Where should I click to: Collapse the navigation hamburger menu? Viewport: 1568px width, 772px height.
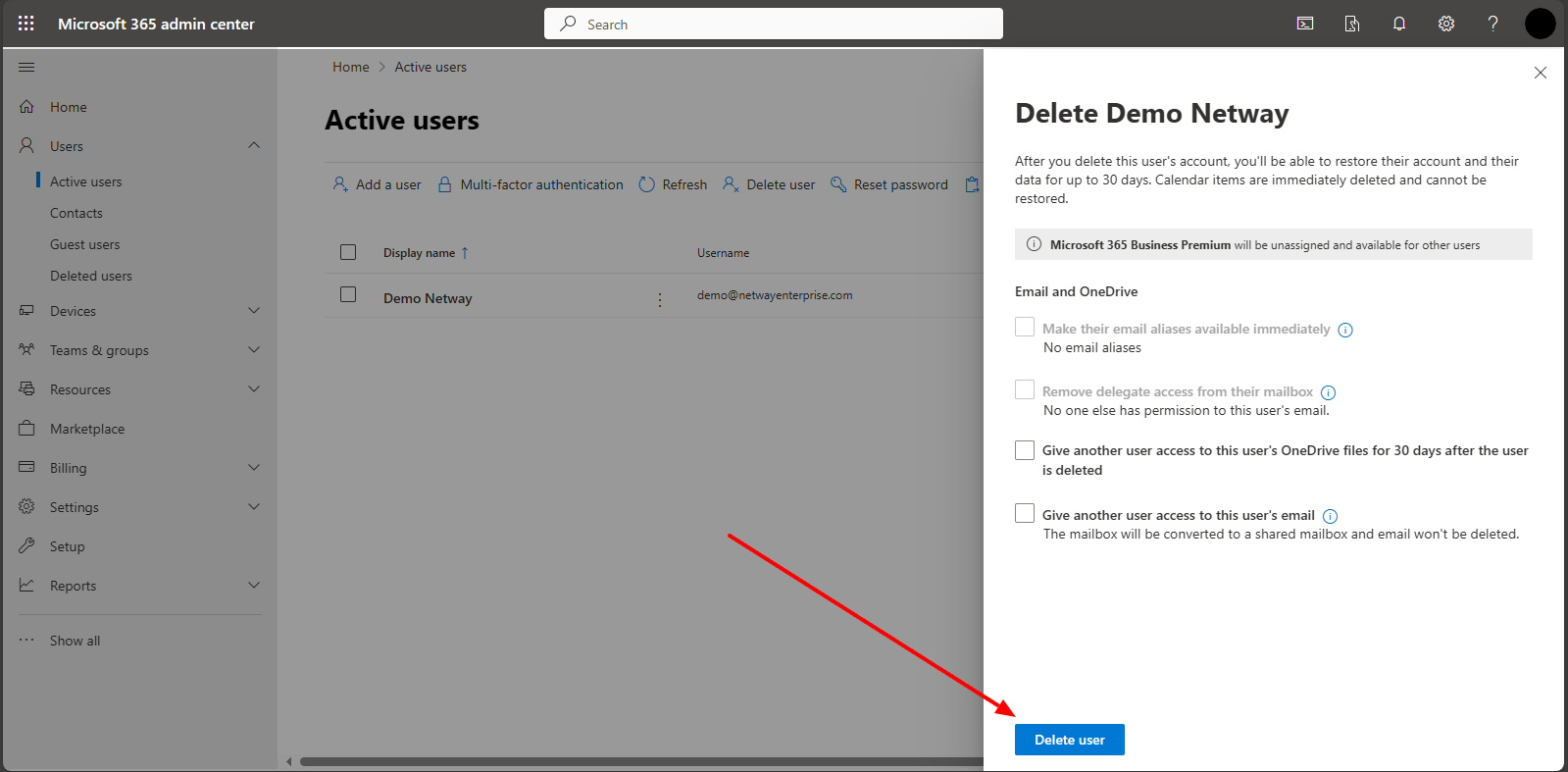click(26, 67)
